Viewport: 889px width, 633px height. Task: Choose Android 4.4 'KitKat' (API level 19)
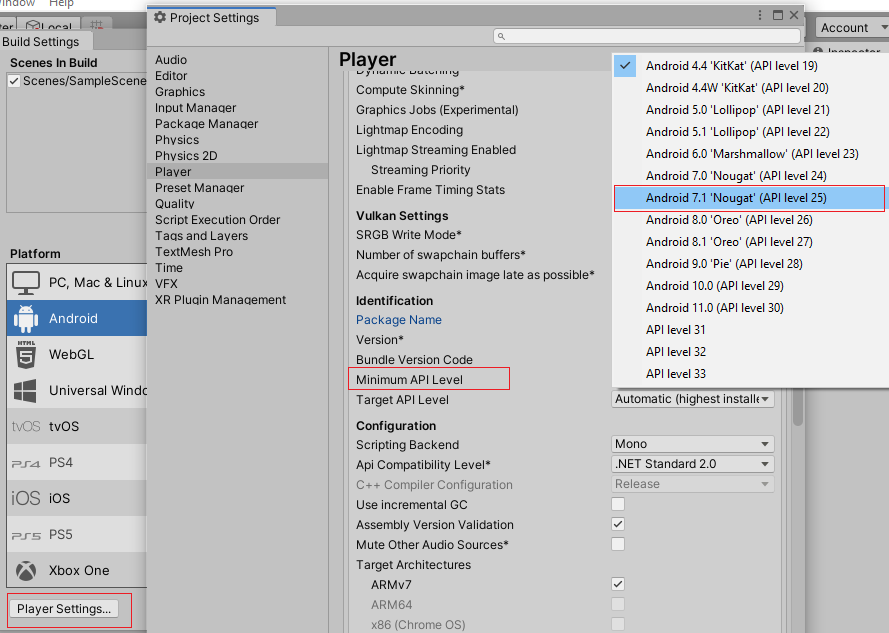point(751,66)
